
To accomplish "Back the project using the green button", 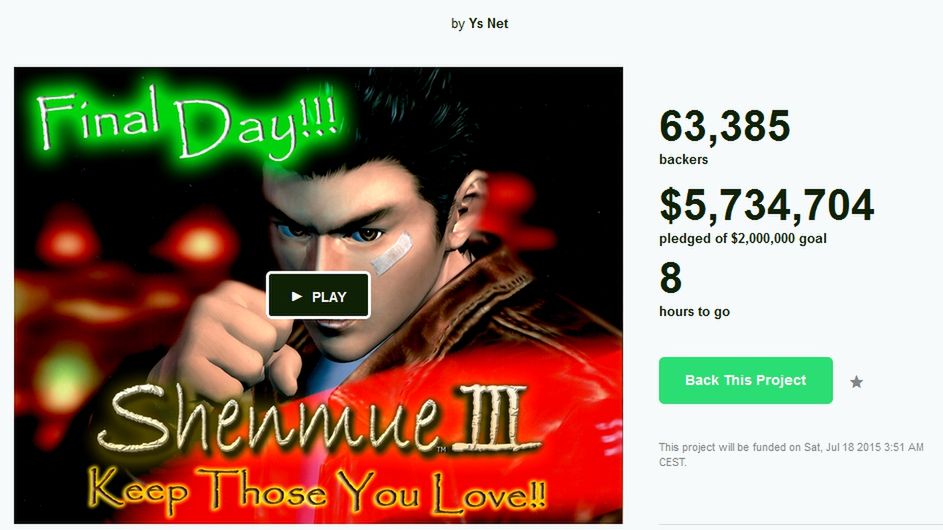I will (746, 380).
